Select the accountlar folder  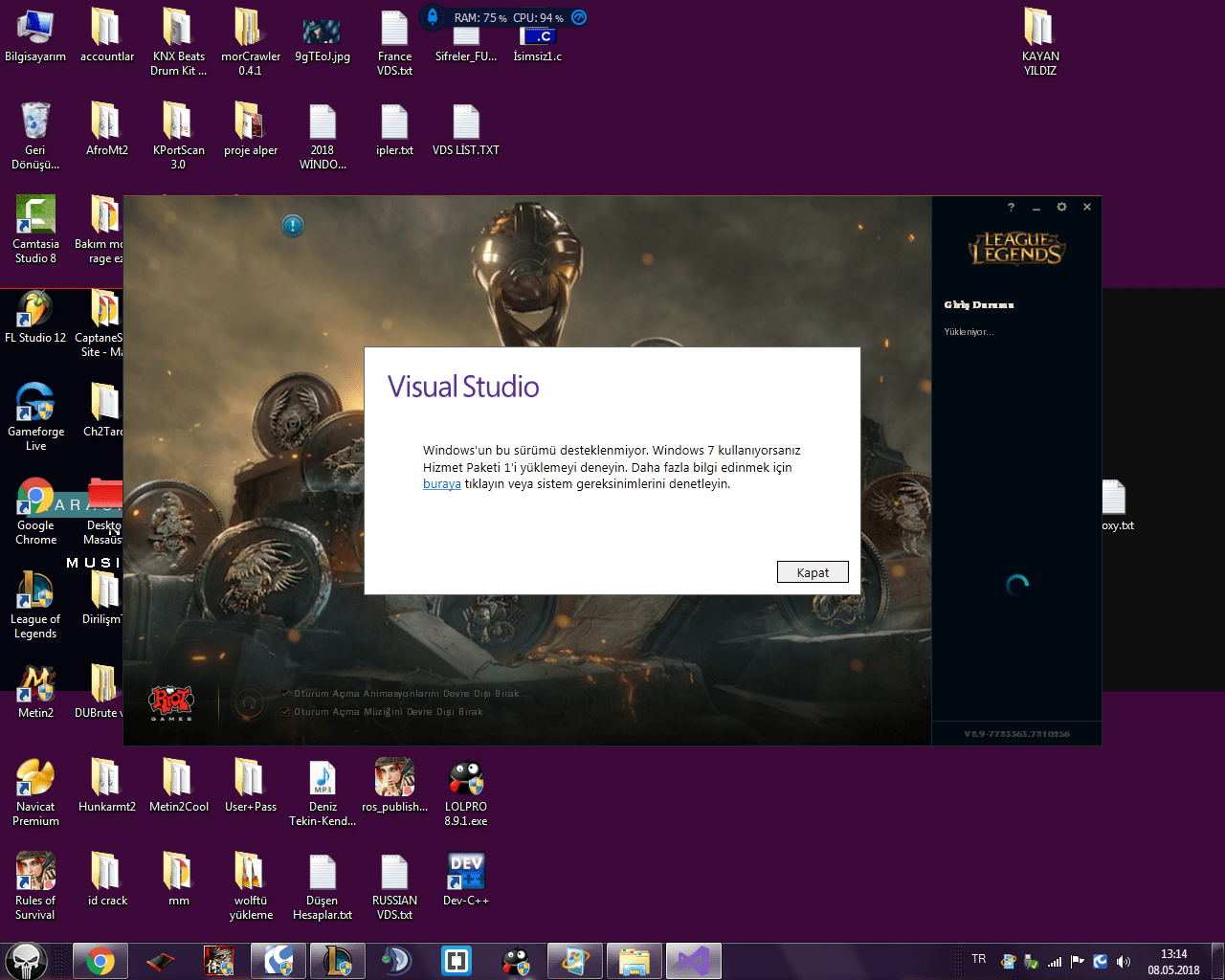pyautogui.click(x=107, y=35)
